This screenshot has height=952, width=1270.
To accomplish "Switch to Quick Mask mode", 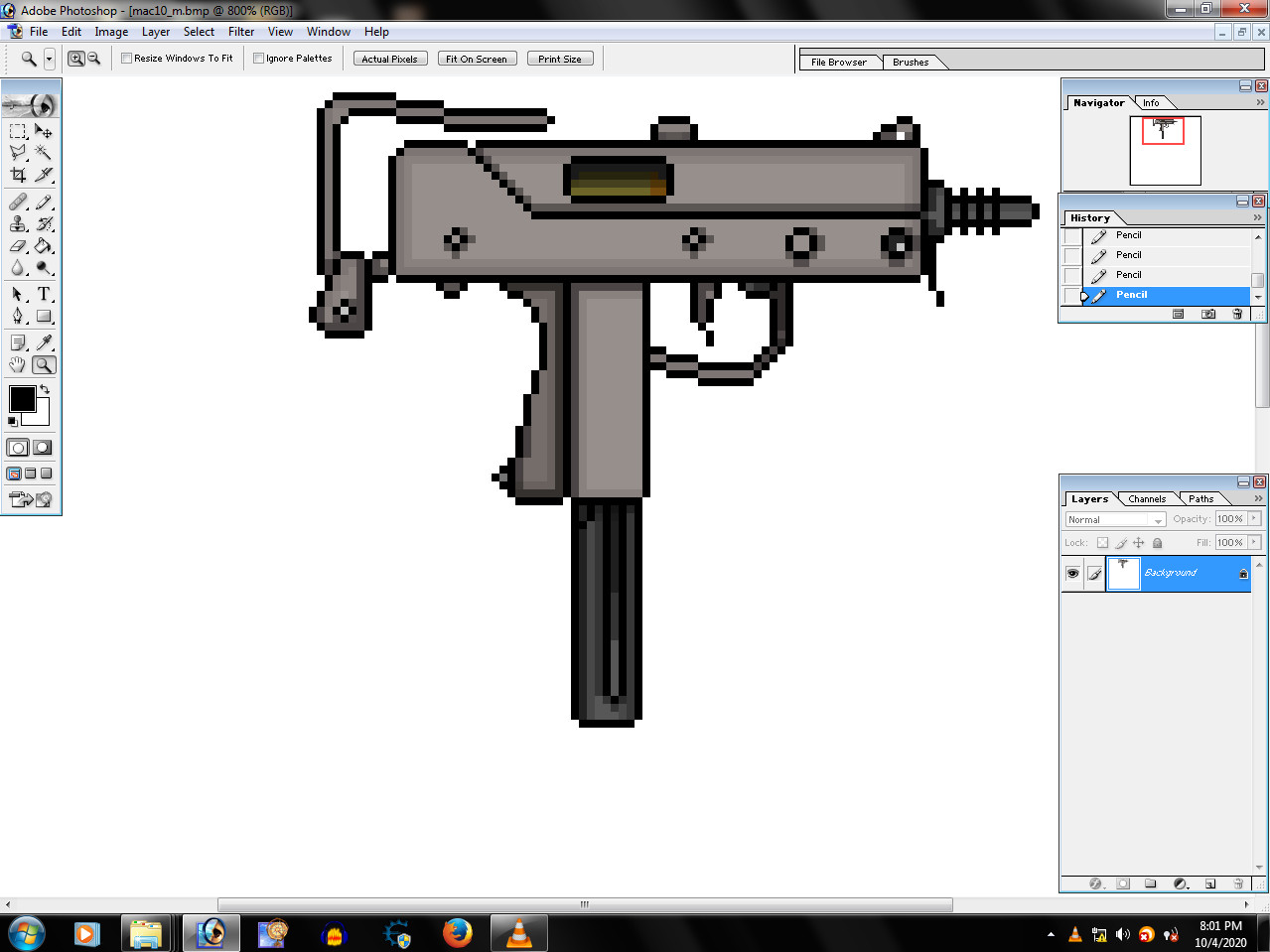I will click(42, 448).
